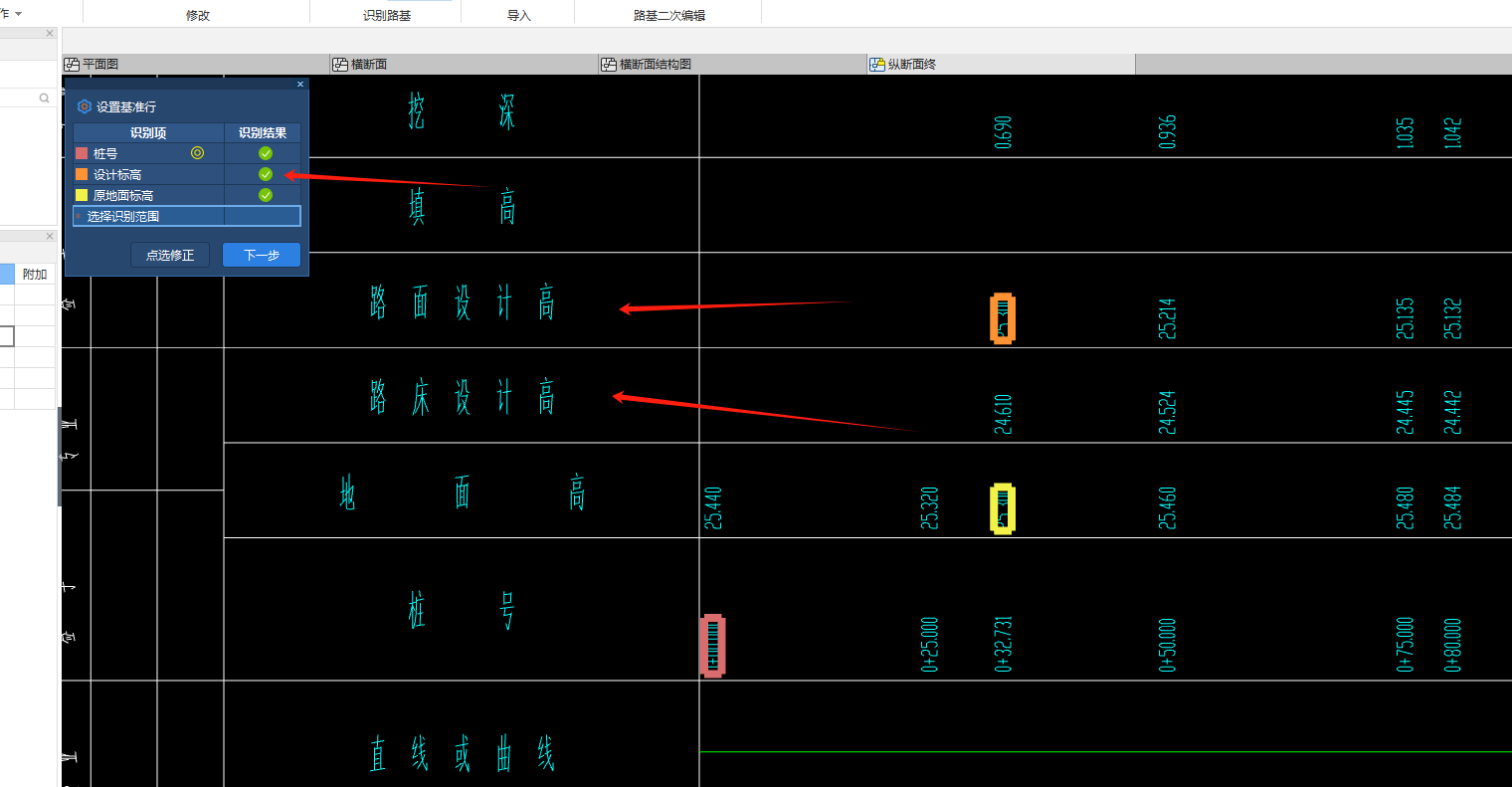
Task: Click the station value 0+75.000
Action: 1405,645
